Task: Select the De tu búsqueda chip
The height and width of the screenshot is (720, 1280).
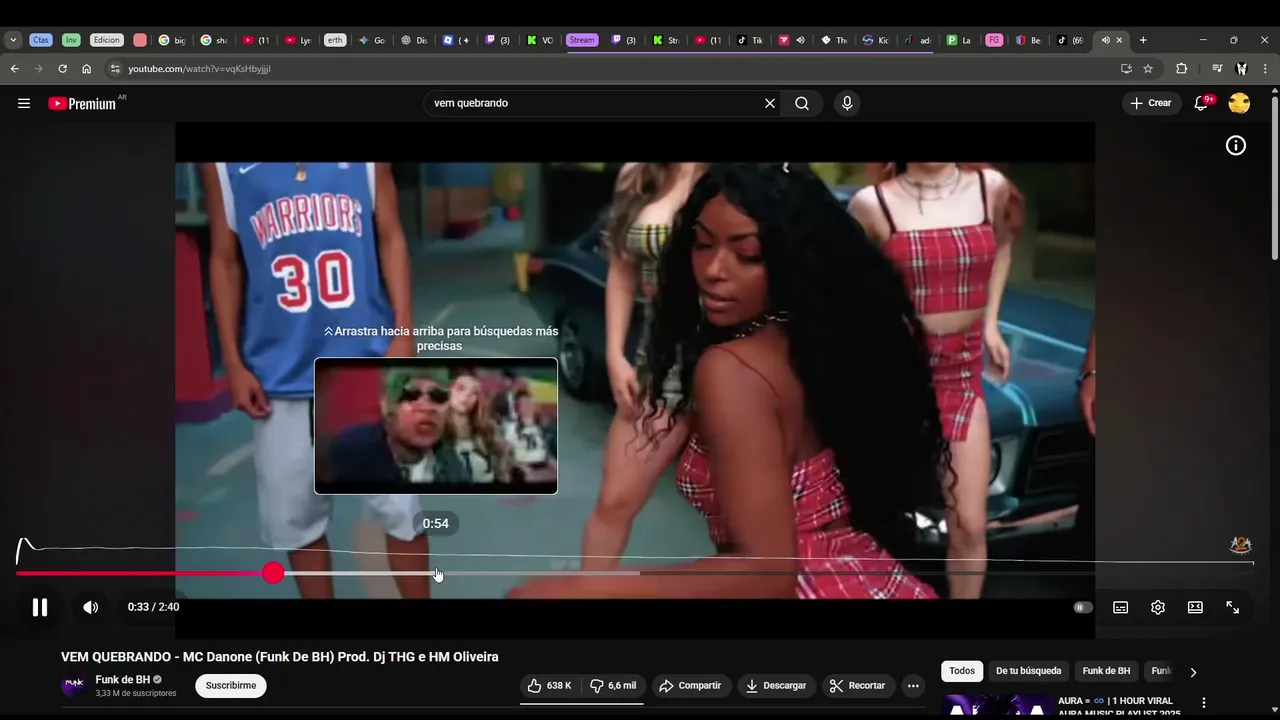Action: (1028, 671)
